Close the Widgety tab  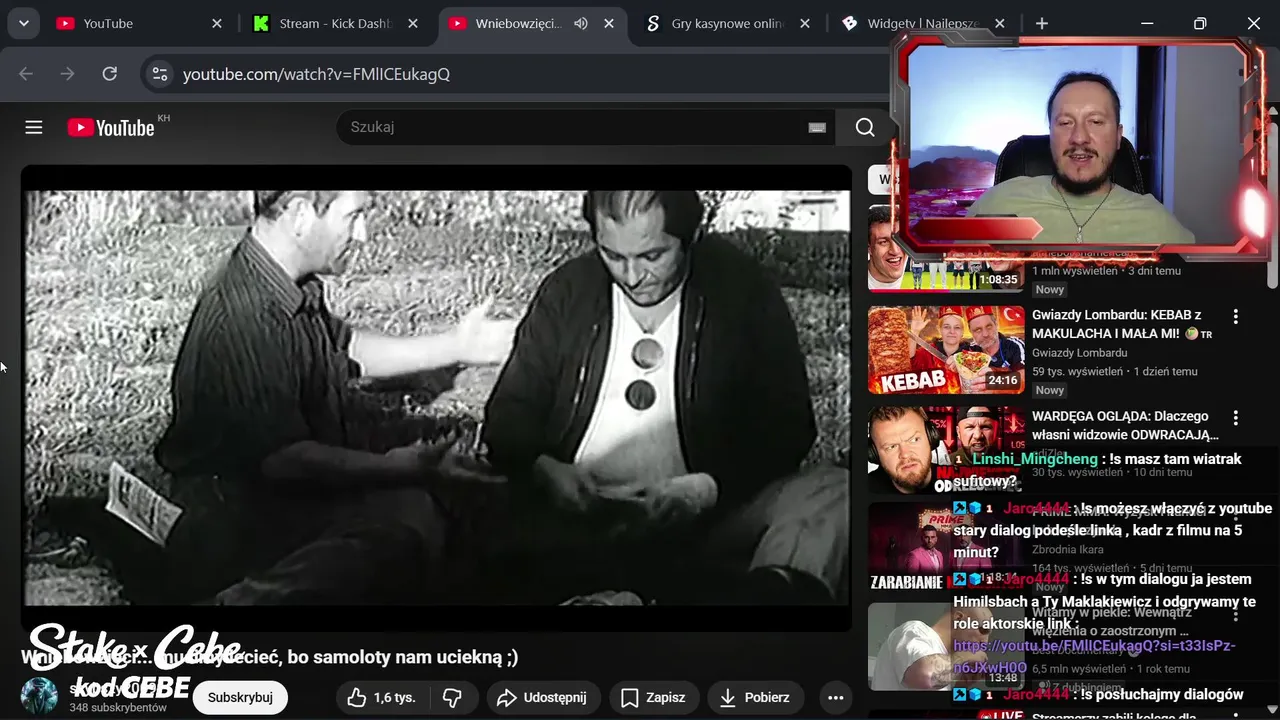(999, 23)
